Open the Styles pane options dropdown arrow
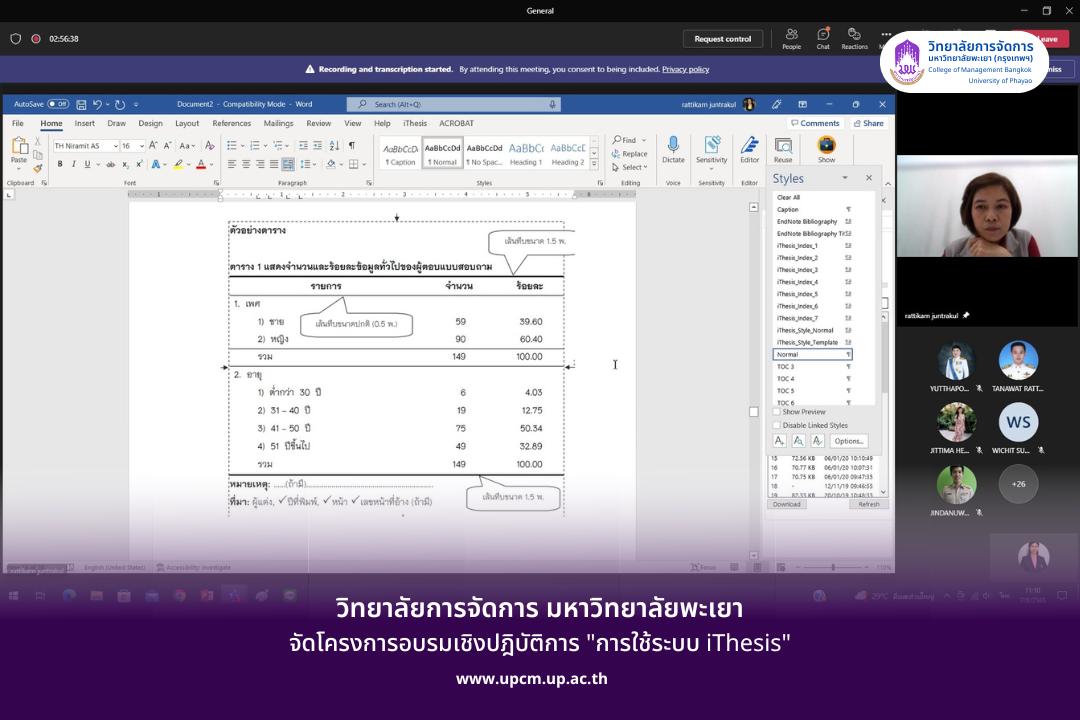The image size is (1080, 720). click(845, 178)
